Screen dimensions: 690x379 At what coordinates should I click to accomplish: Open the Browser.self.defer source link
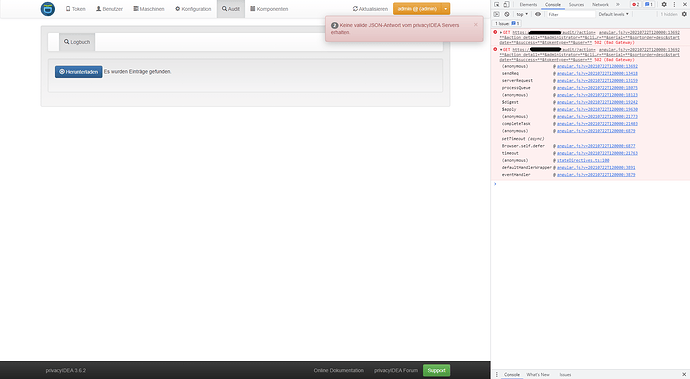596,146
